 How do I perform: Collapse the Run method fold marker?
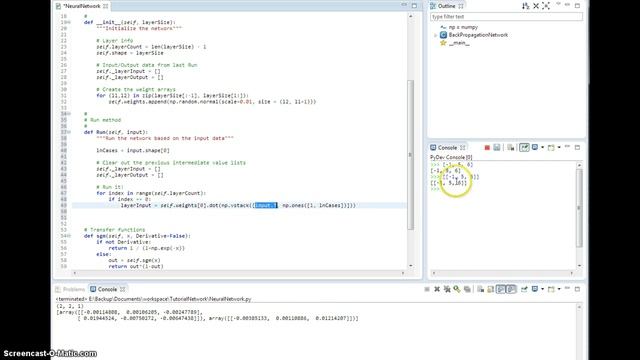69,132
